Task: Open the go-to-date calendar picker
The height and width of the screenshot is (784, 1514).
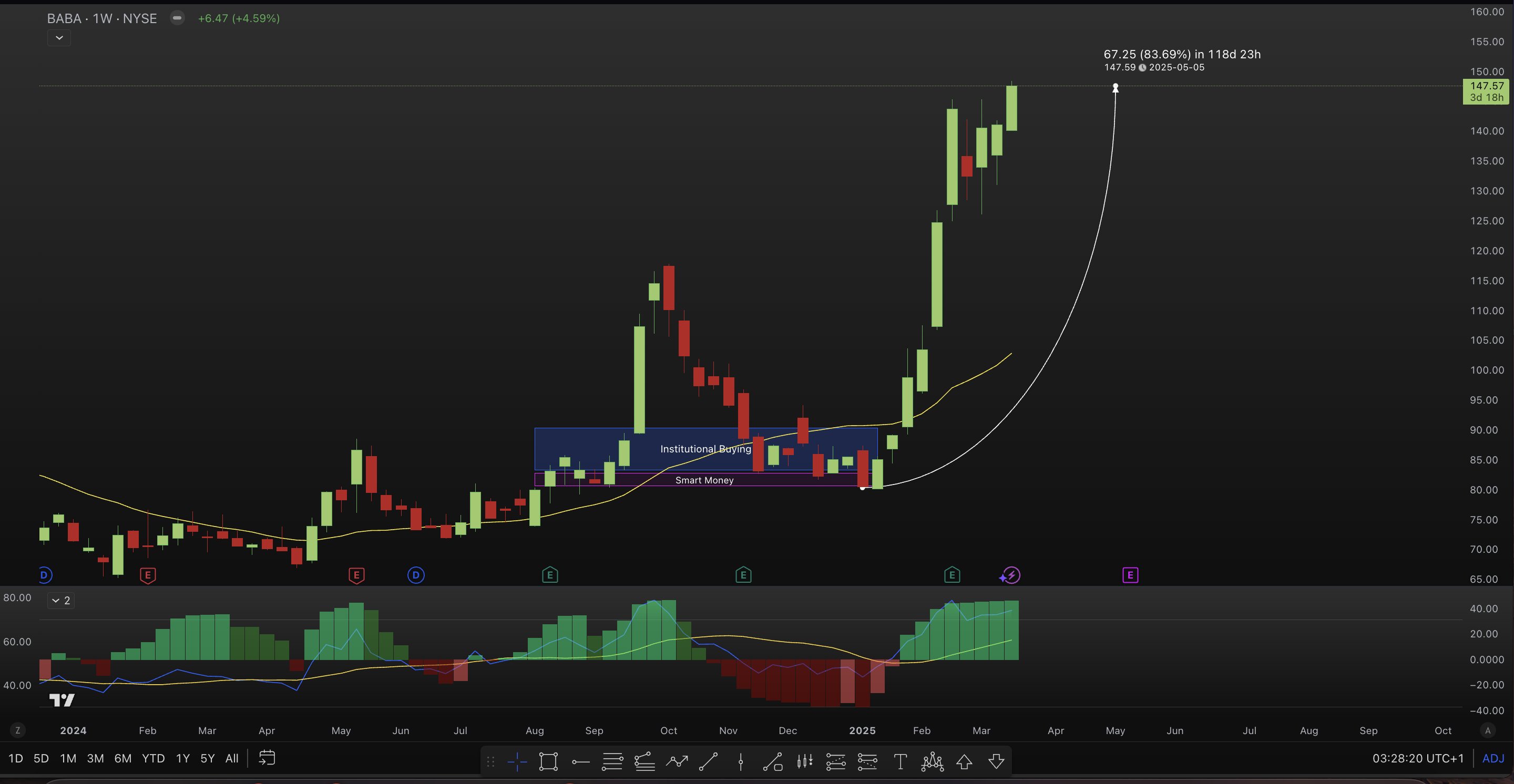Action: click(267, 758)
